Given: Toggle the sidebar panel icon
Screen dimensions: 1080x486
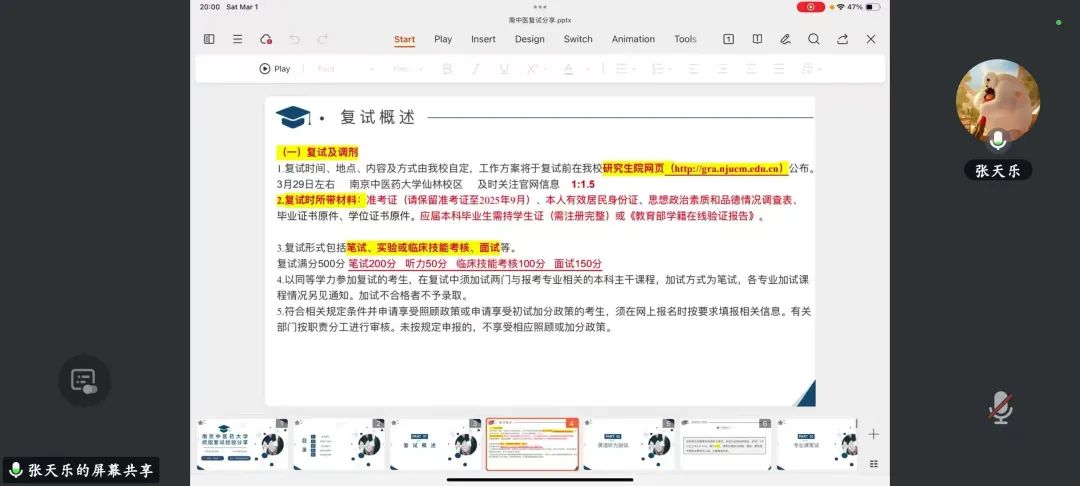Looking at the screenshot, I should pos(209,39).
